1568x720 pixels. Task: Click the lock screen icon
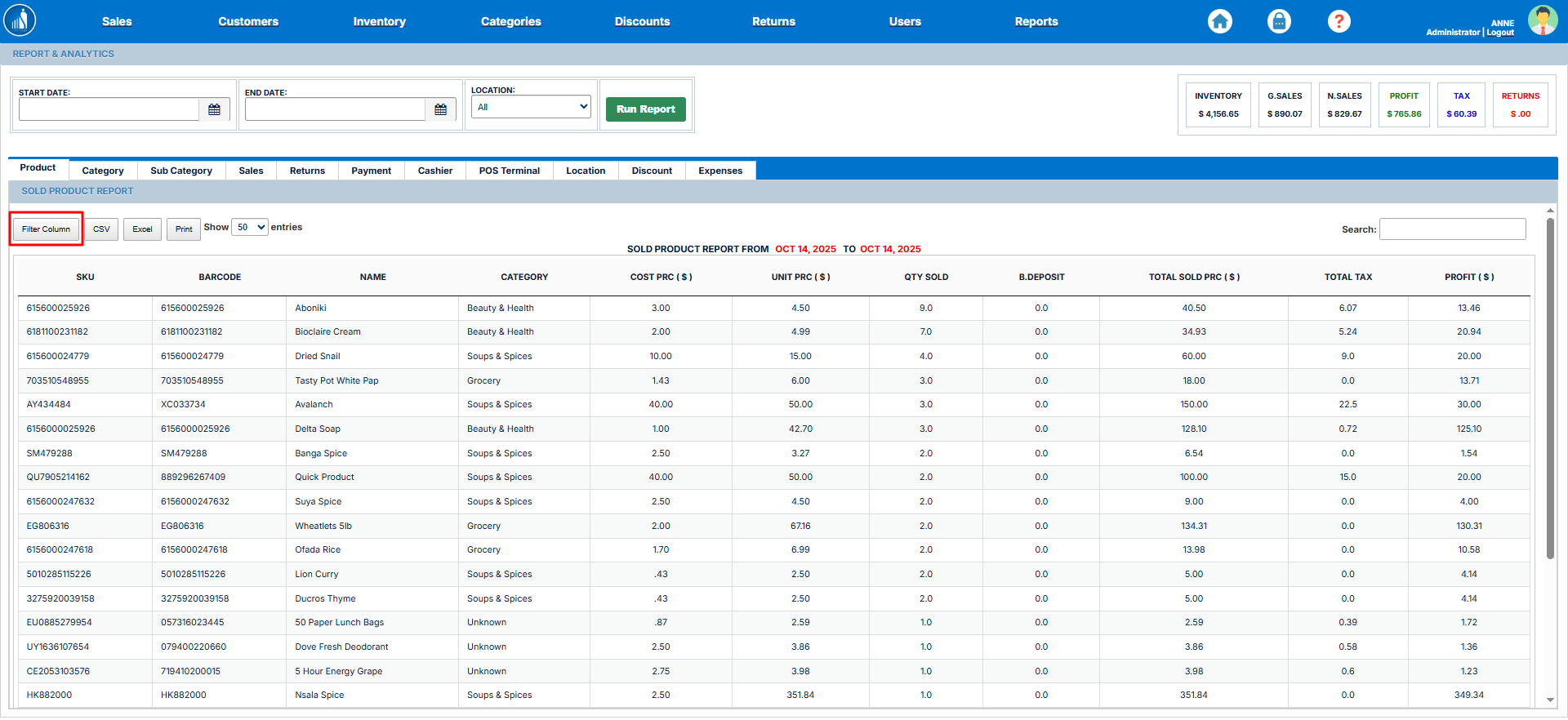tap(1279, 21)
